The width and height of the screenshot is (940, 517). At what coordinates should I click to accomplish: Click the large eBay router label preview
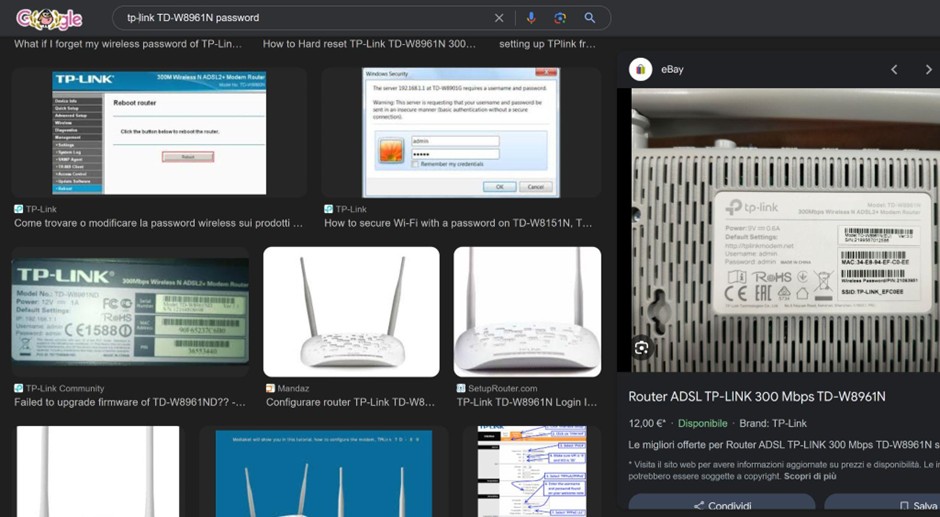[x=785, y=230]
